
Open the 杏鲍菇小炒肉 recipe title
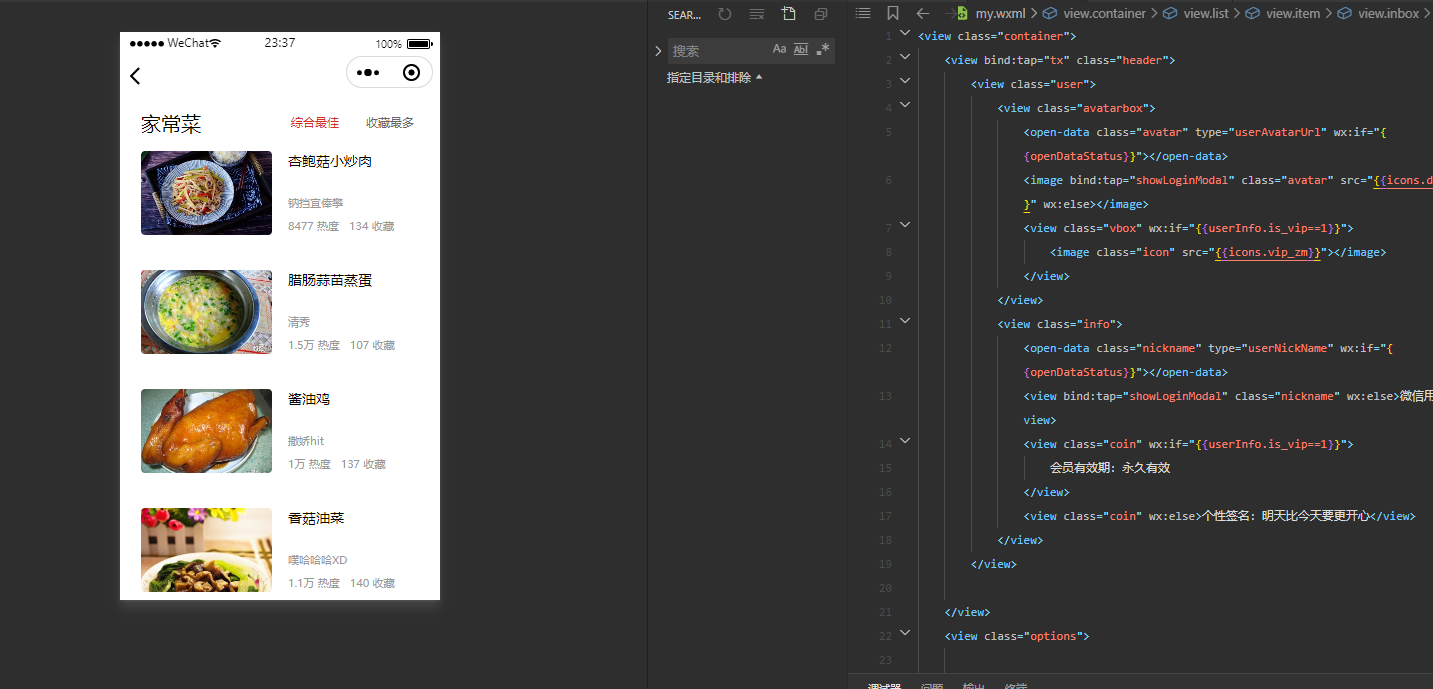330,161
